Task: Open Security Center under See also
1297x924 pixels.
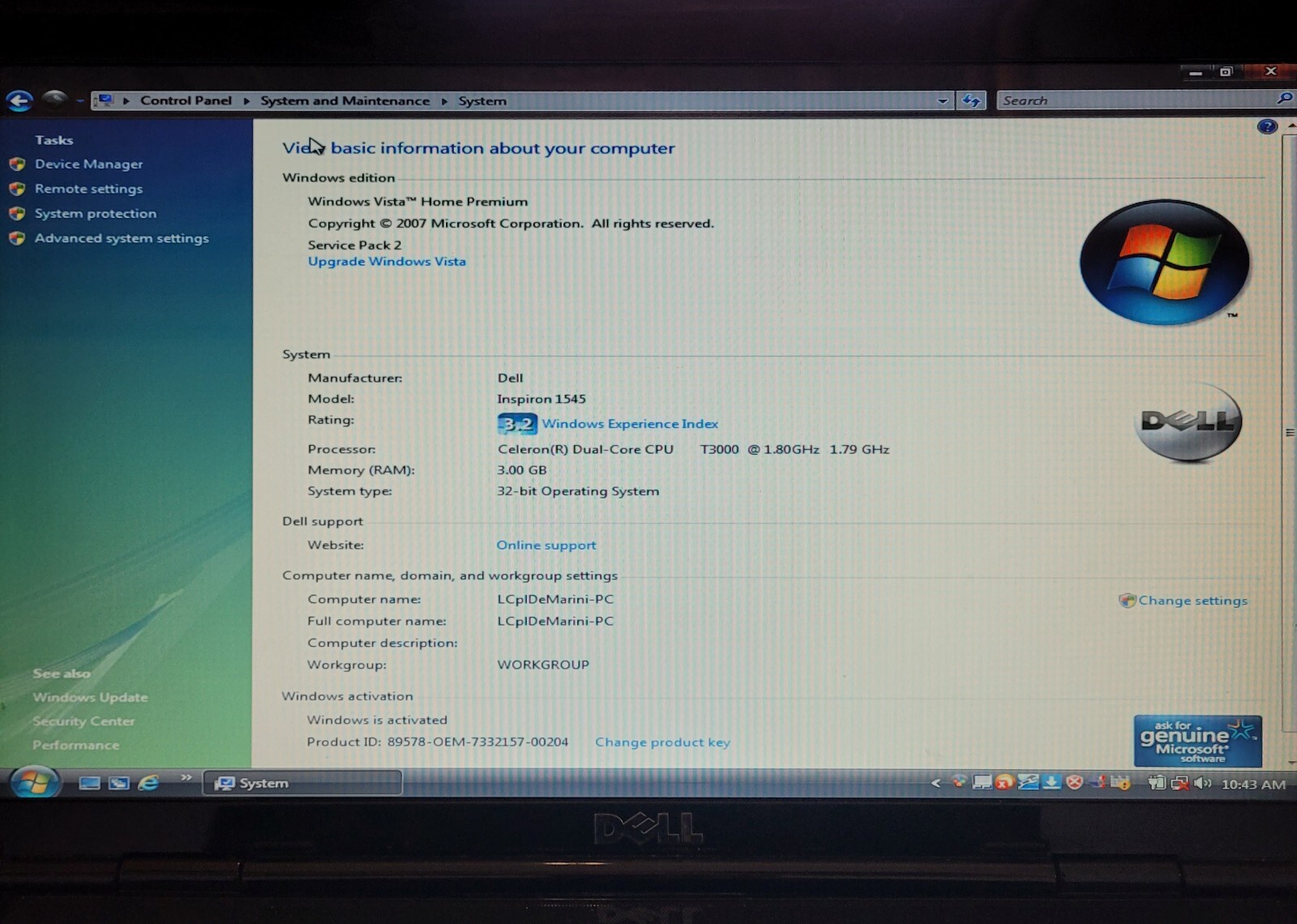Action: 83,721
